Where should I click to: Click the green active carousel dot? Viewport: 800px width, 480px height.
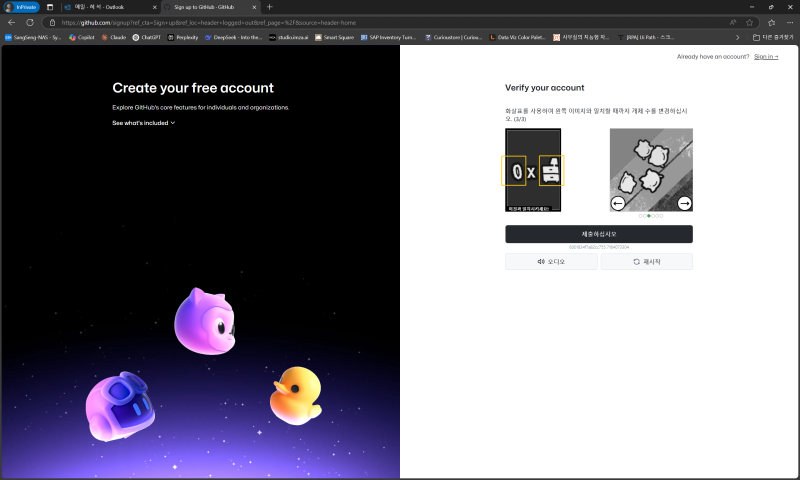(648, 216)
